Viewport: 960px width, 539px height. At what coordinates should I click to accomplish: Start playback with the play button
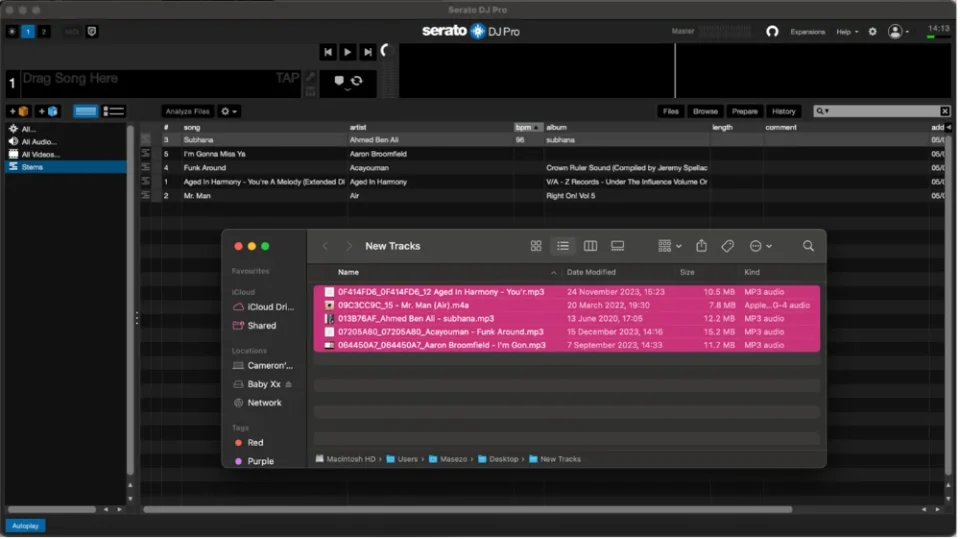[347, 52]
